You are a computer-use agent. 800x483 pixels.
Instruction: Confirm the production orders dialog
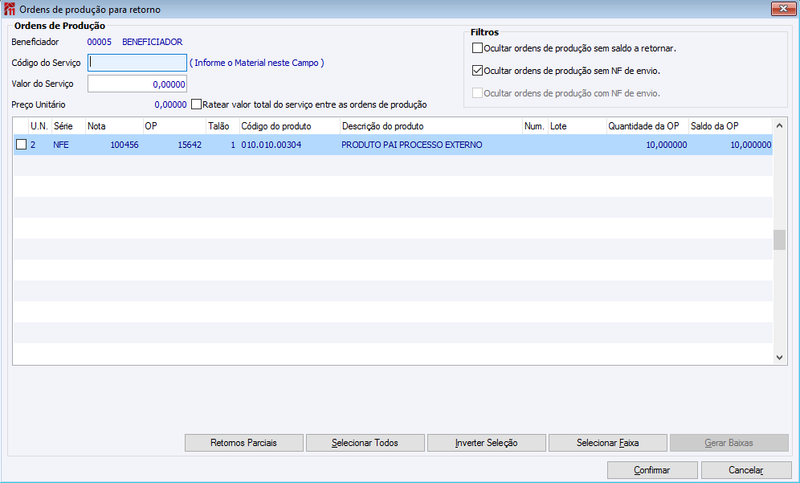click(x=652, y=470)
